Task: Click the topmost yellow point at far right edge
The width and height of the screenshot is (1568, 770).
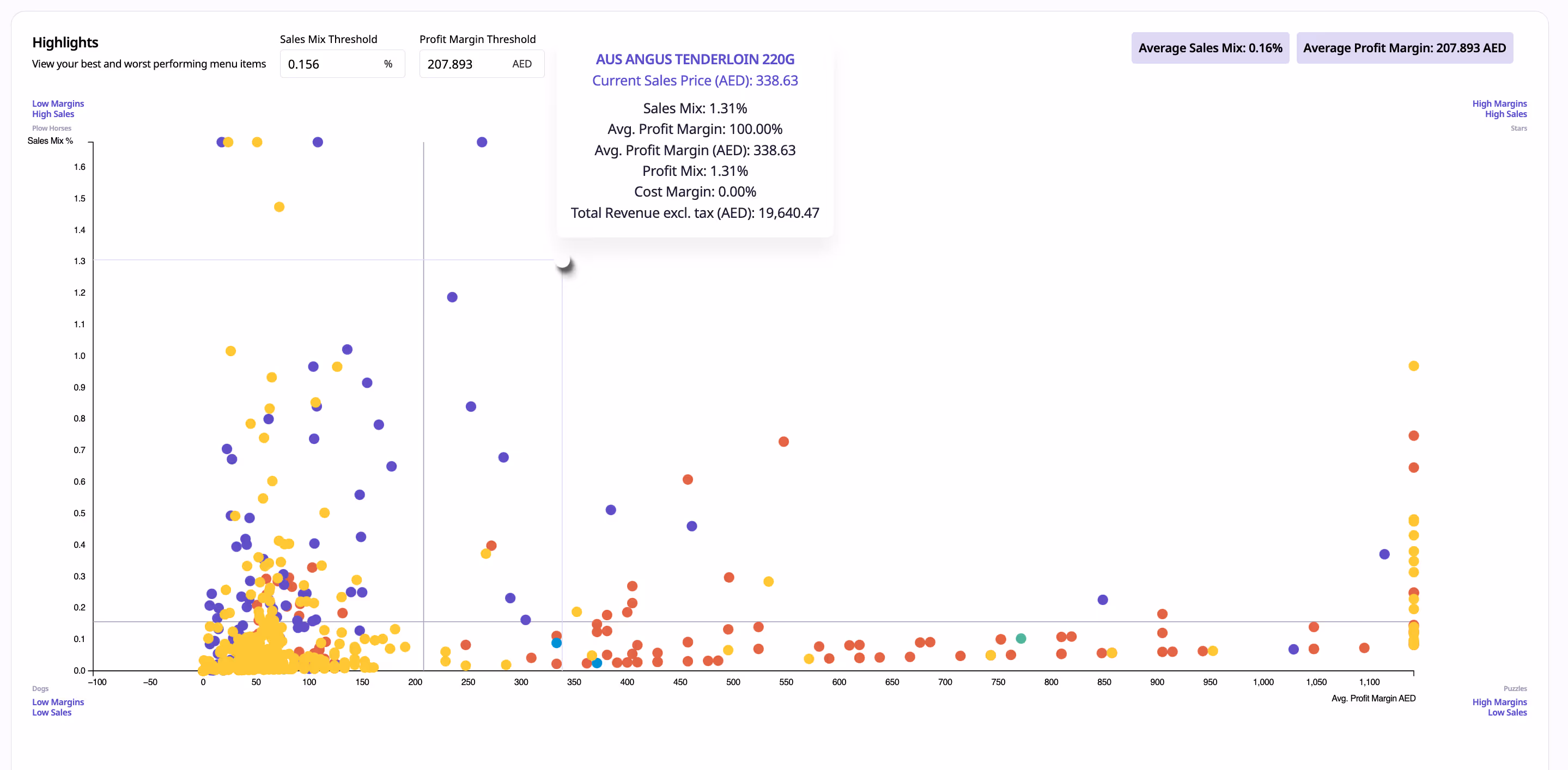Action: (x=1413, y=366)
